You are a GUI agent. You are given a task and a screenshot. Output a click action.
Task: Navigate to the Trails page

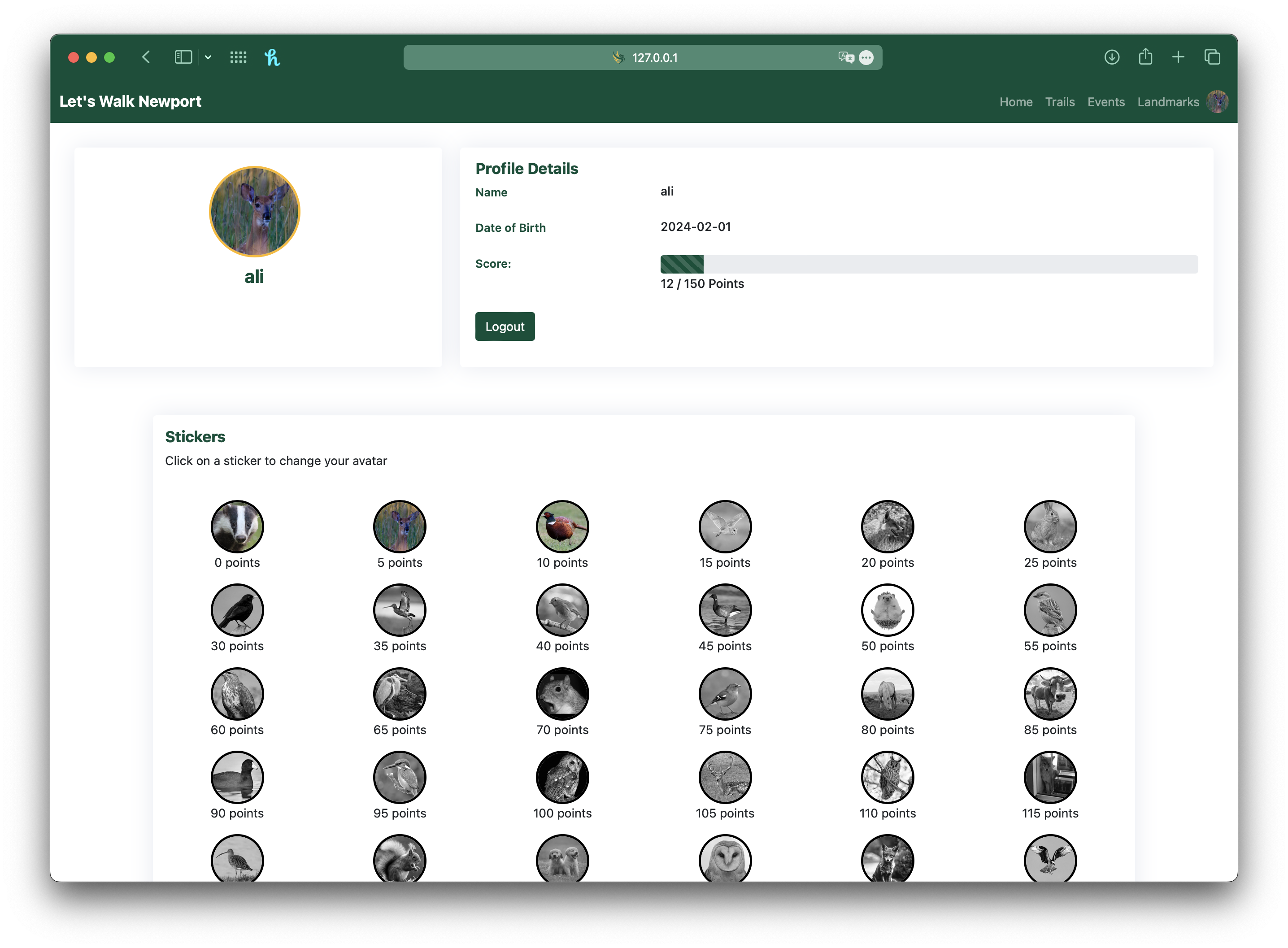[1060, 101]
